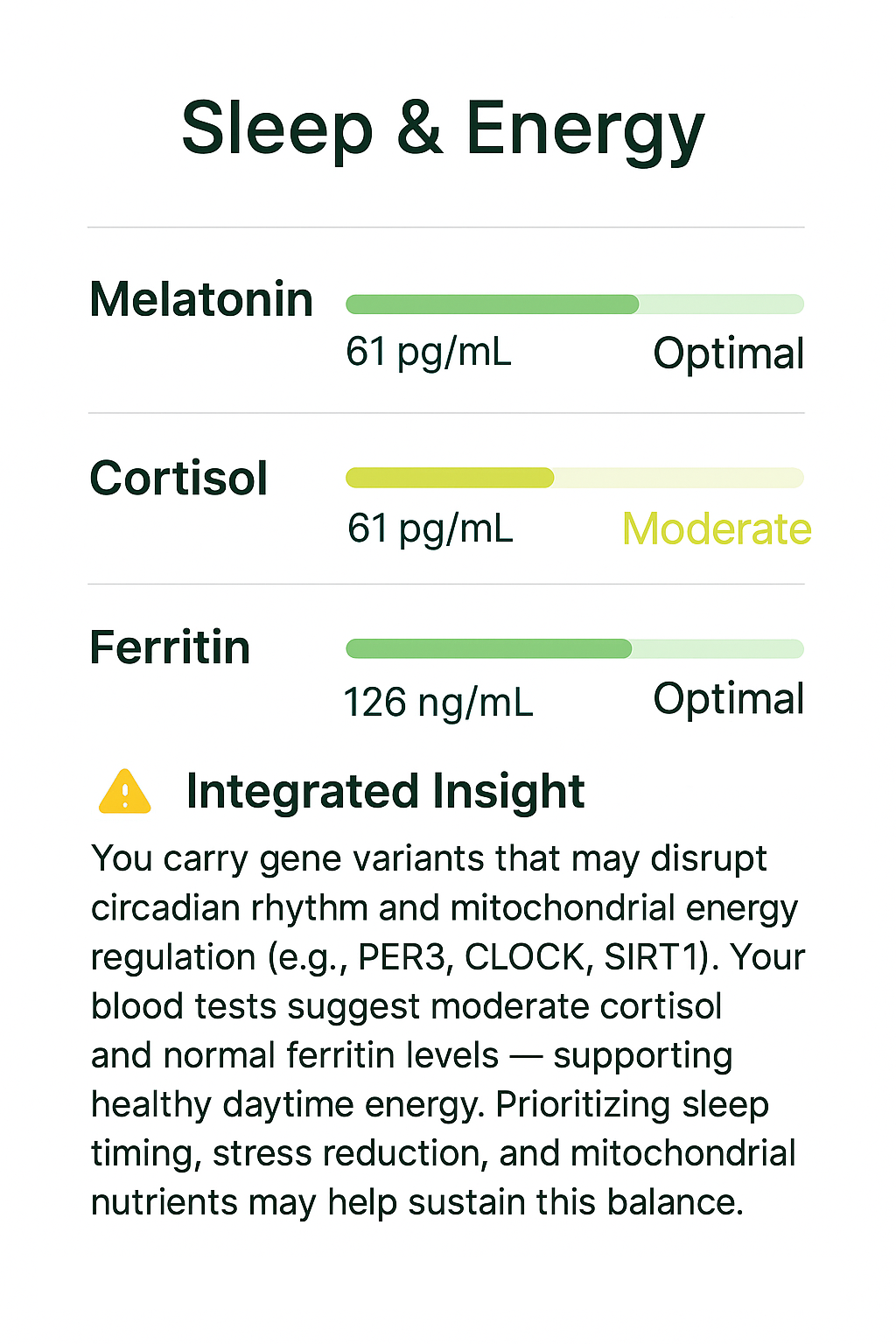Click the Optimal status for Ferritin
The width and height of the screenshot is (896, 1344).
point(728,699)
